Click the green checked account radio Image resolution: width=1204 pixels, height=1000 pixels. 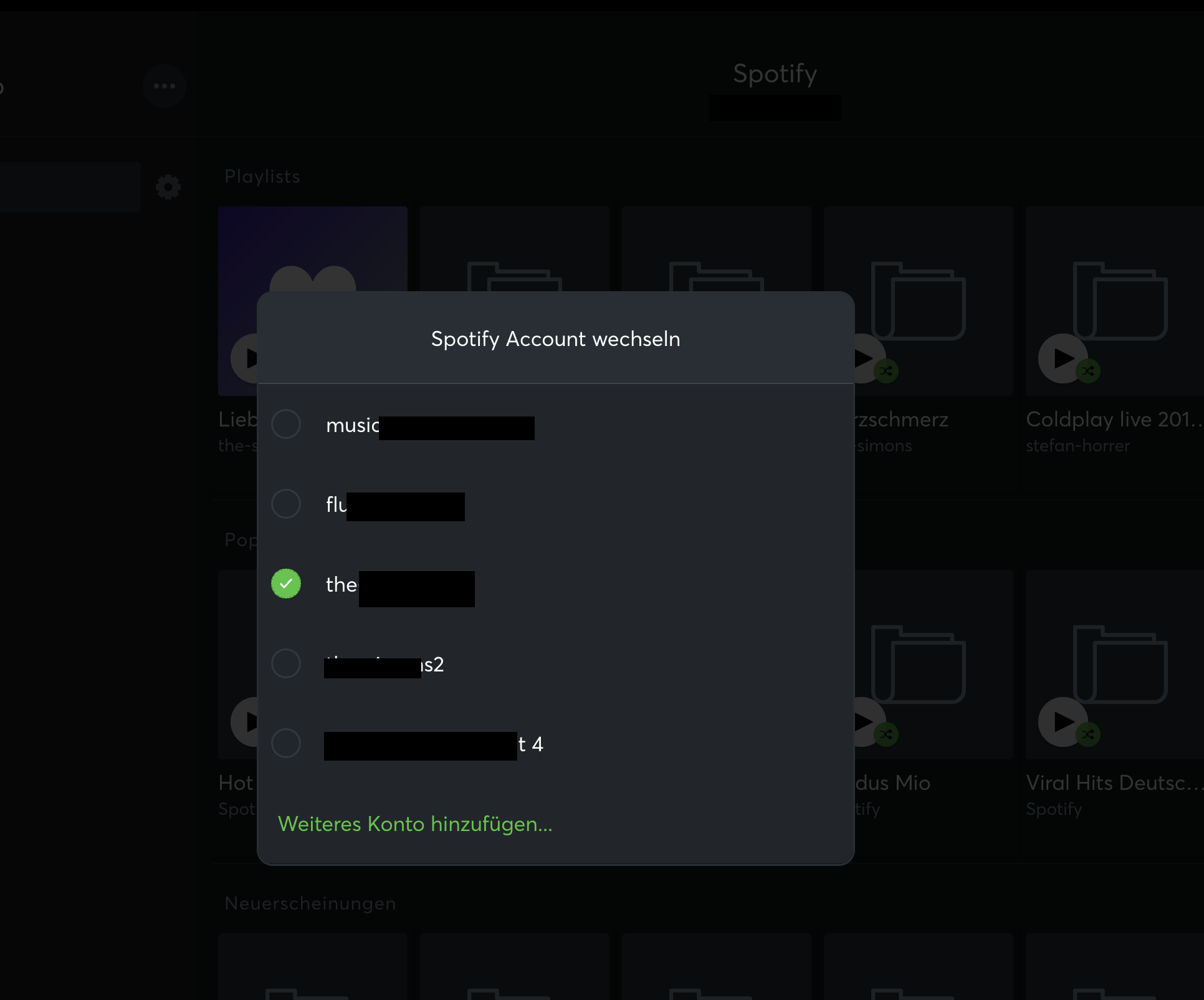286,584
